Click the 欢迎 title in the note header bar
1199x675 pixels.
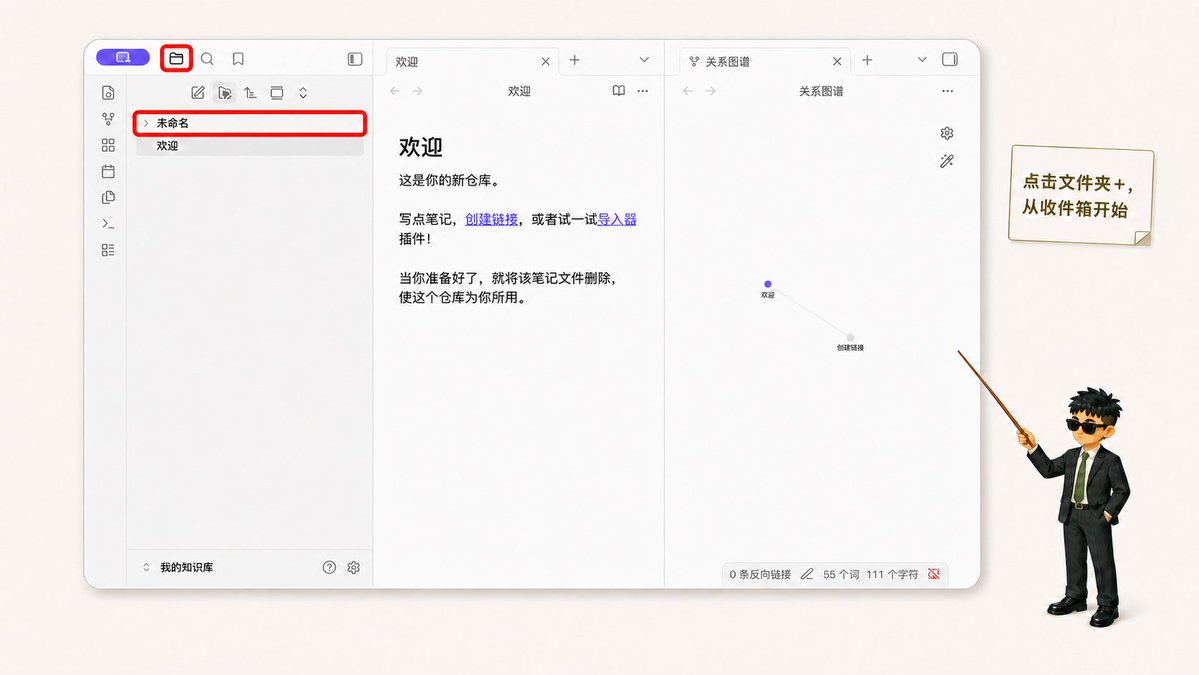519,91
